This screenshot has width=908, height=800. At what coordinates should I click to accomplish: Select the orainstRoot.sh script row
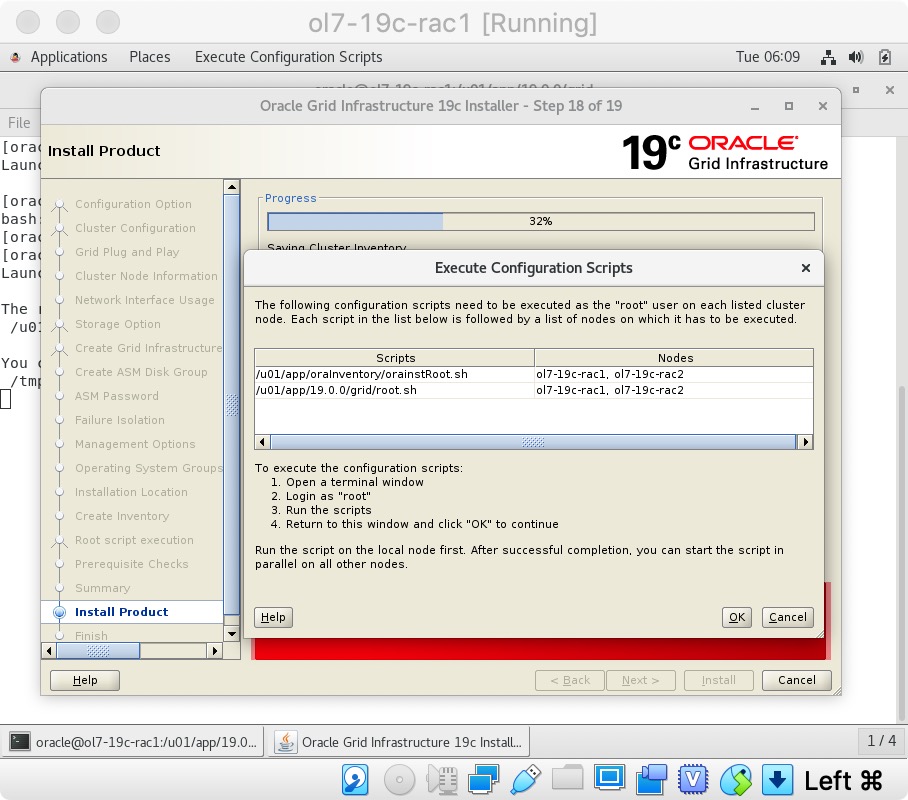click(533, 374)
